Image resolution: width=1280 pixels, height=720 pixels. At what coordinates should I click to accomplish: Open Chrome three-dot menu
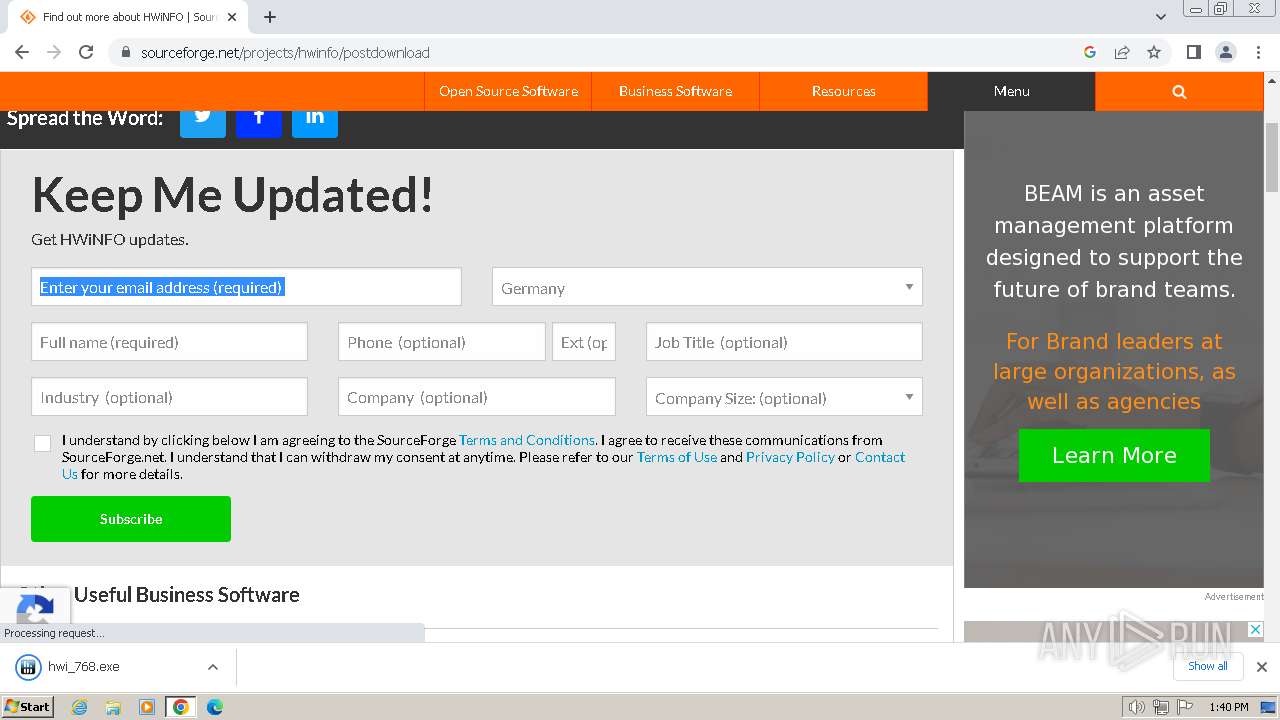point(1258,52)
